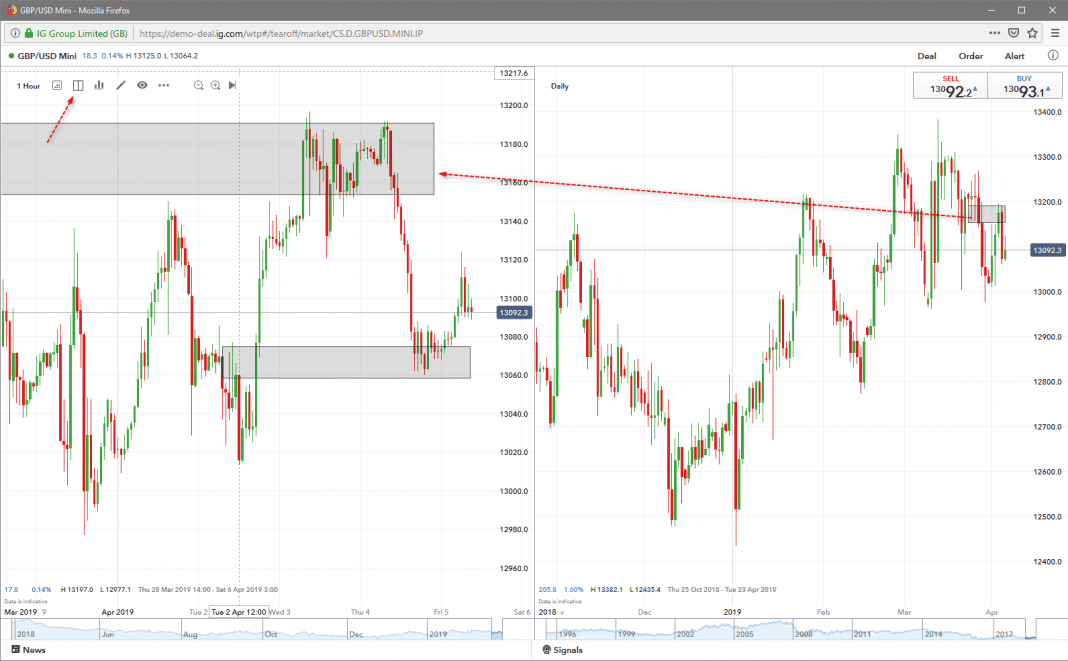
Task: Save page to Pocket
Action: click(1013, 32)
